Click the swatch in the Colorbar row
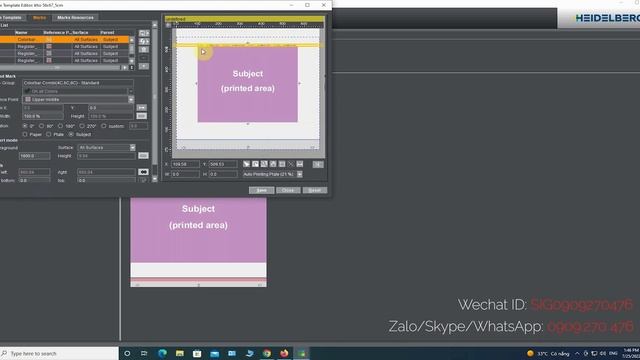Viewport: 640px width, 360px height. click(x=49, y=40)
